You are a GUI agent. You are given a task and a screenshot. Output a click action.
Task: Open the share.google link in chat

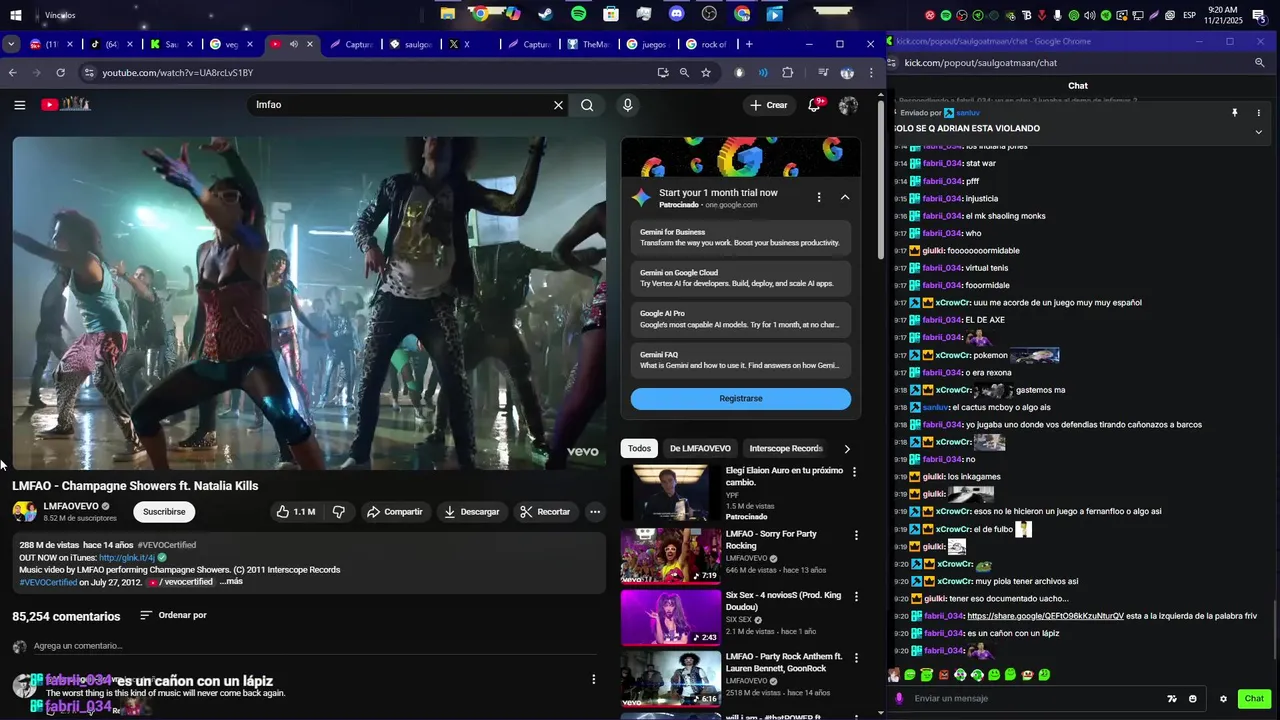click(1045, 616)
